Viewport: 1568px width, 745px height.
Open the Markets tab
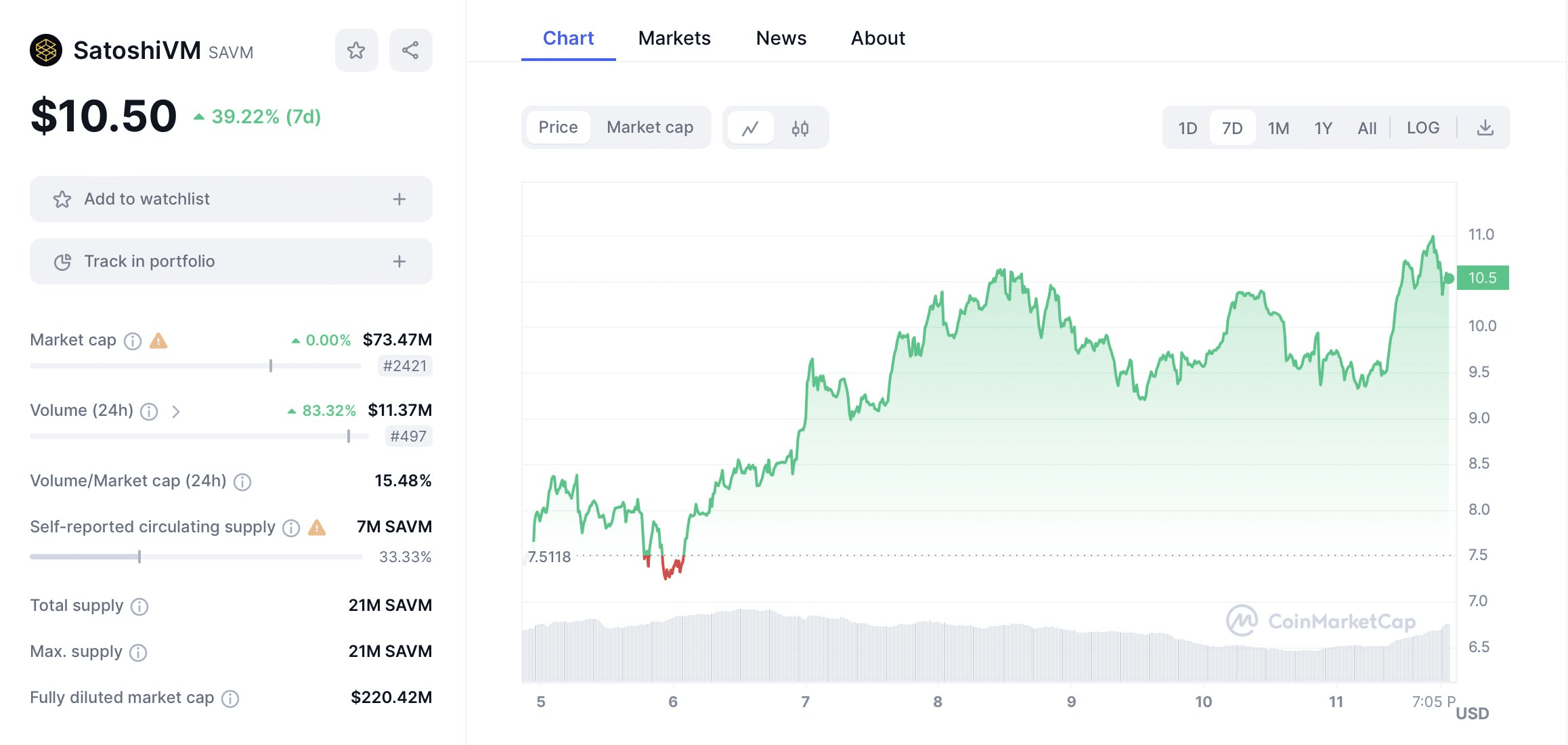click(x=674, y=38)
